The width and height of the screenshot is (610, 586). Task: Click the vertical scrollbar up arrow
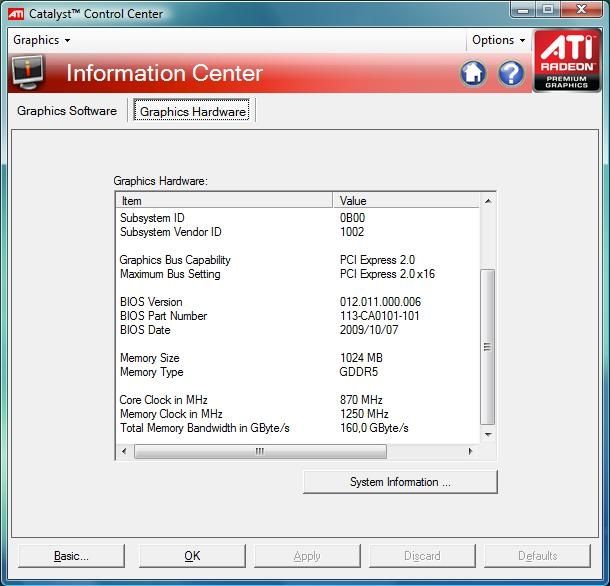point(488,201)
